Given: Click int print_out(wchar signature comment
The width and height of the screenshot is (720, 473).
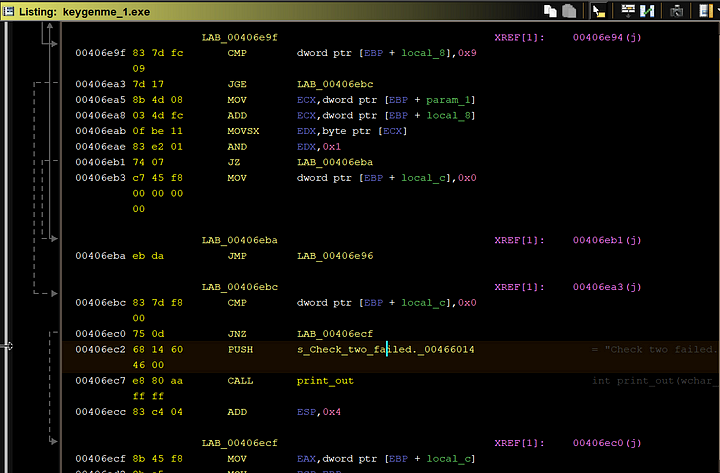Looking at the screenshot, I should (653, 381).
